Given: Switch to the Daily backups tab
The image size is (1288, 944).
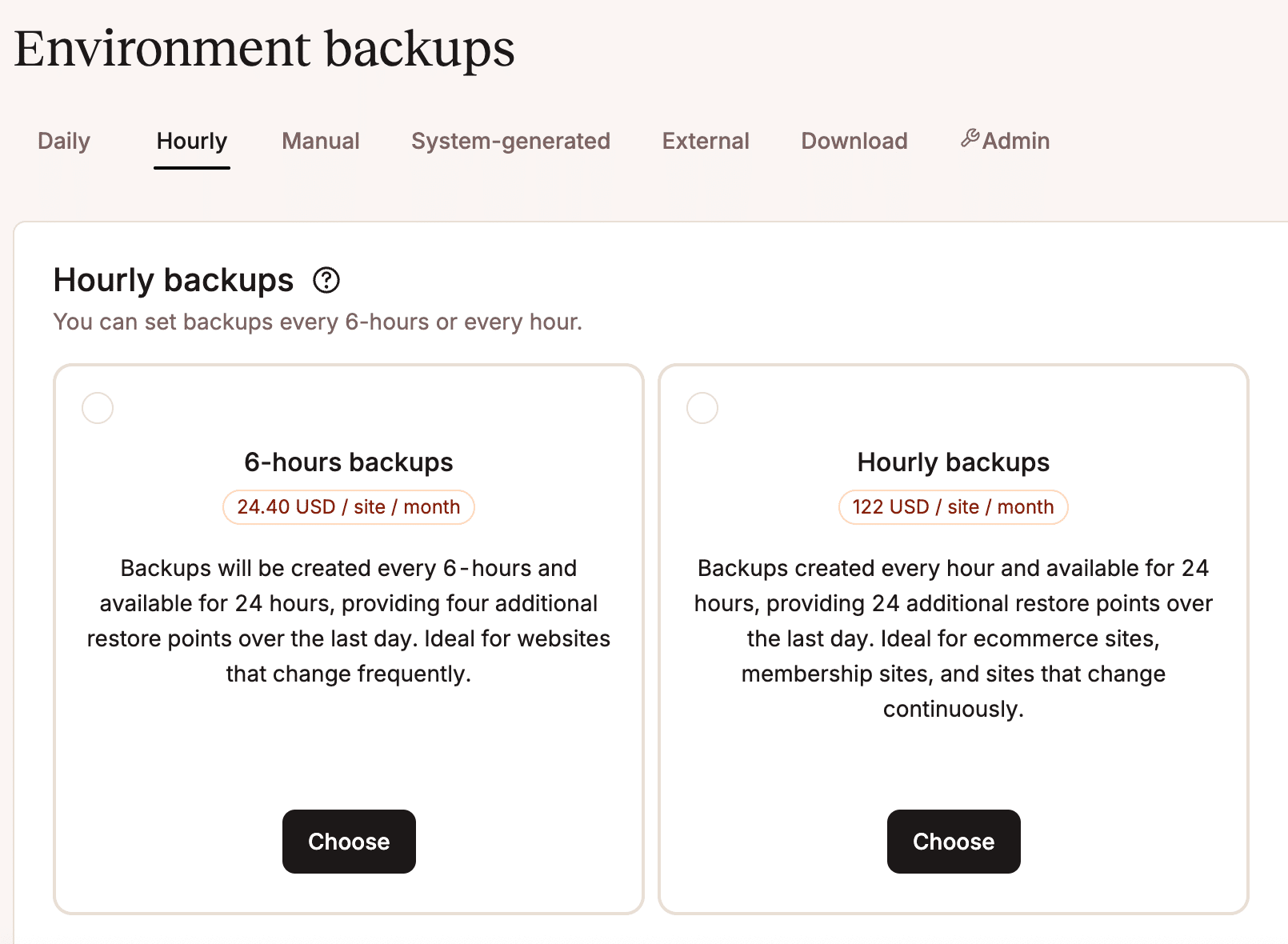Looking at the screenshot, I should [x=64, y=141].
